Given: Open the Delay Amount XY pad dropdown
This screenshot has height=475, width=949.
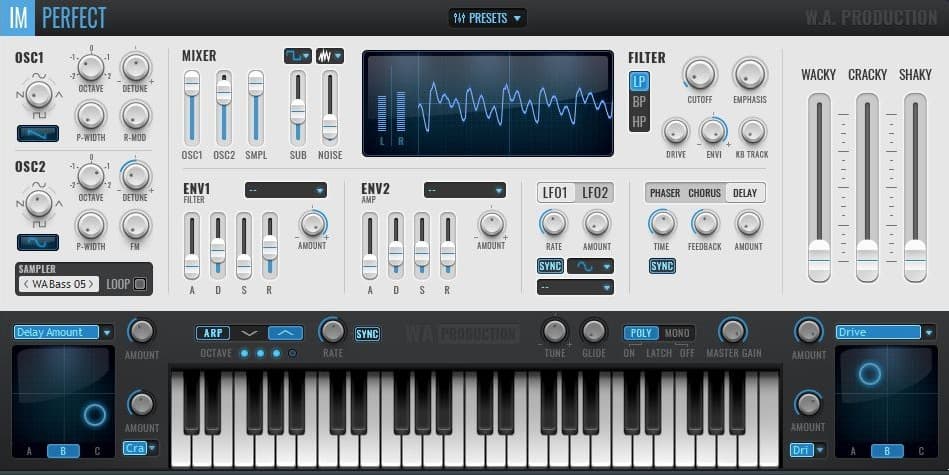Looking at the screenshot, I should 63,332.
